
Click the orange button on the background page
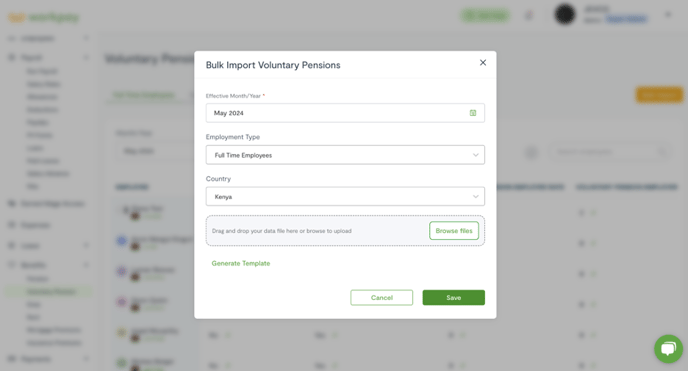(659, 95)
